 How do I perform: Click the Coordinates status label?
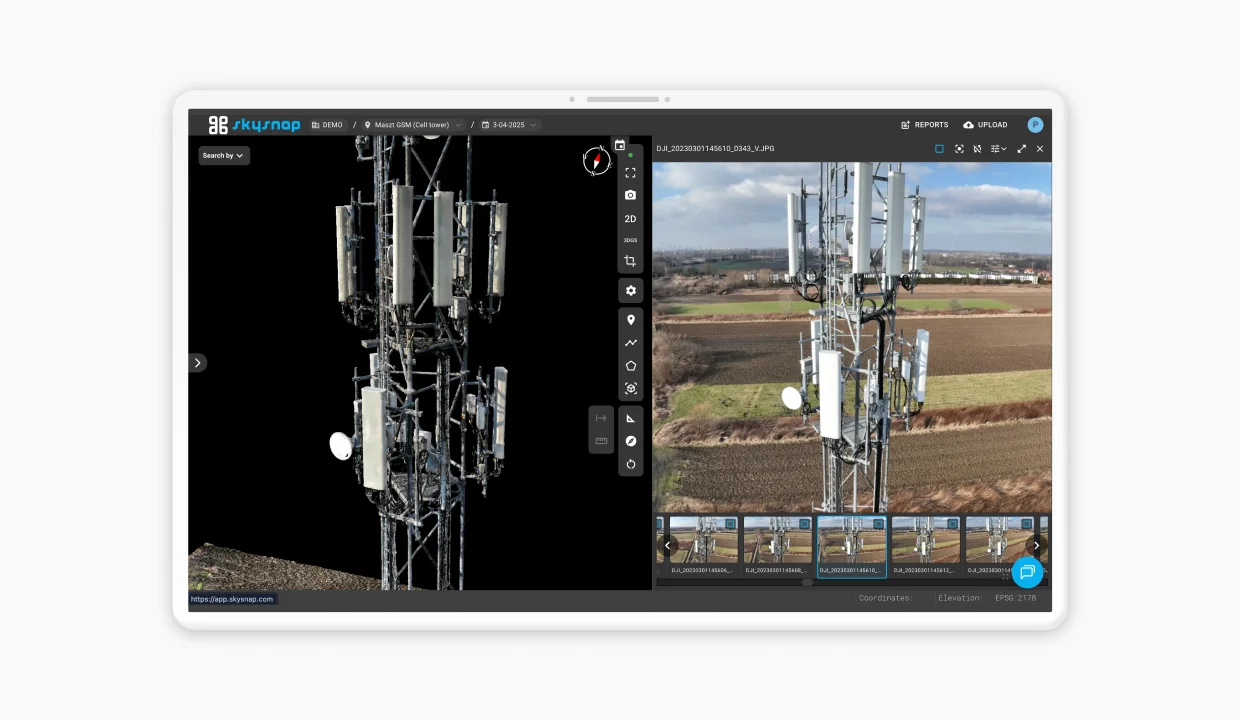pyautogui.click(x=886, y=598)
